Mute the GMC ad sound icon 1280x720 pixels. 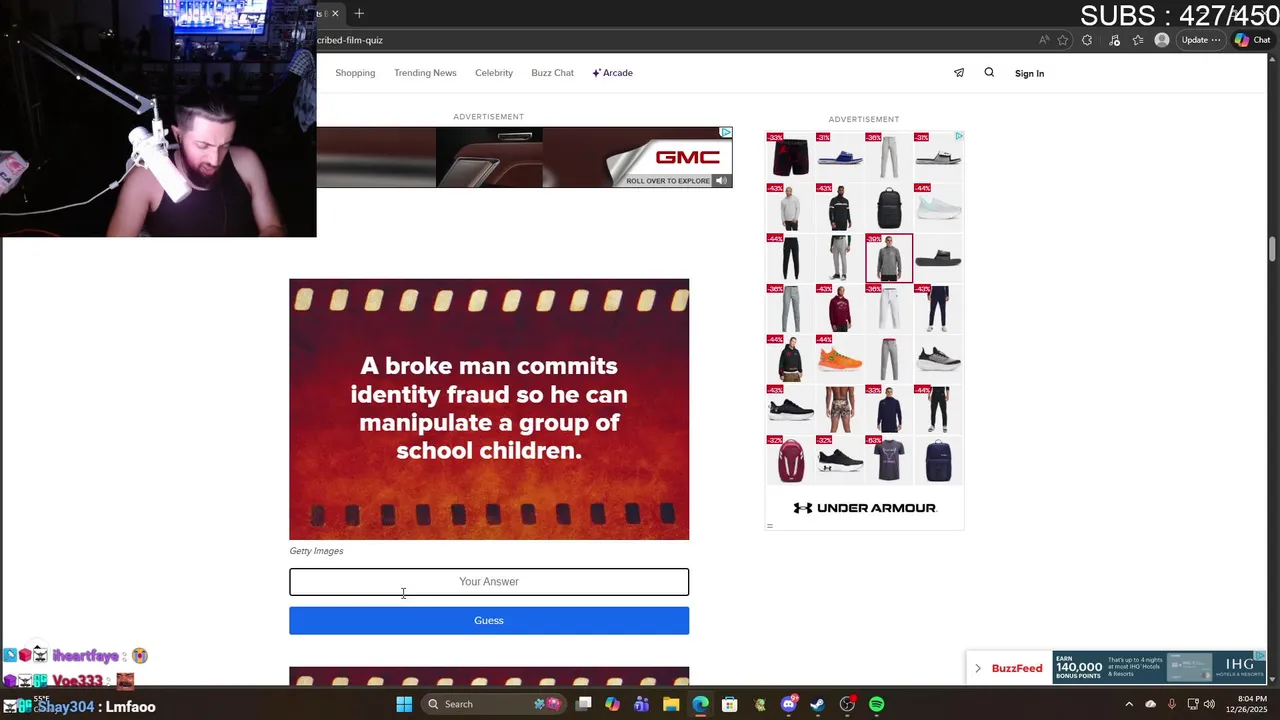pyautogui.click(x=721, y=181)
